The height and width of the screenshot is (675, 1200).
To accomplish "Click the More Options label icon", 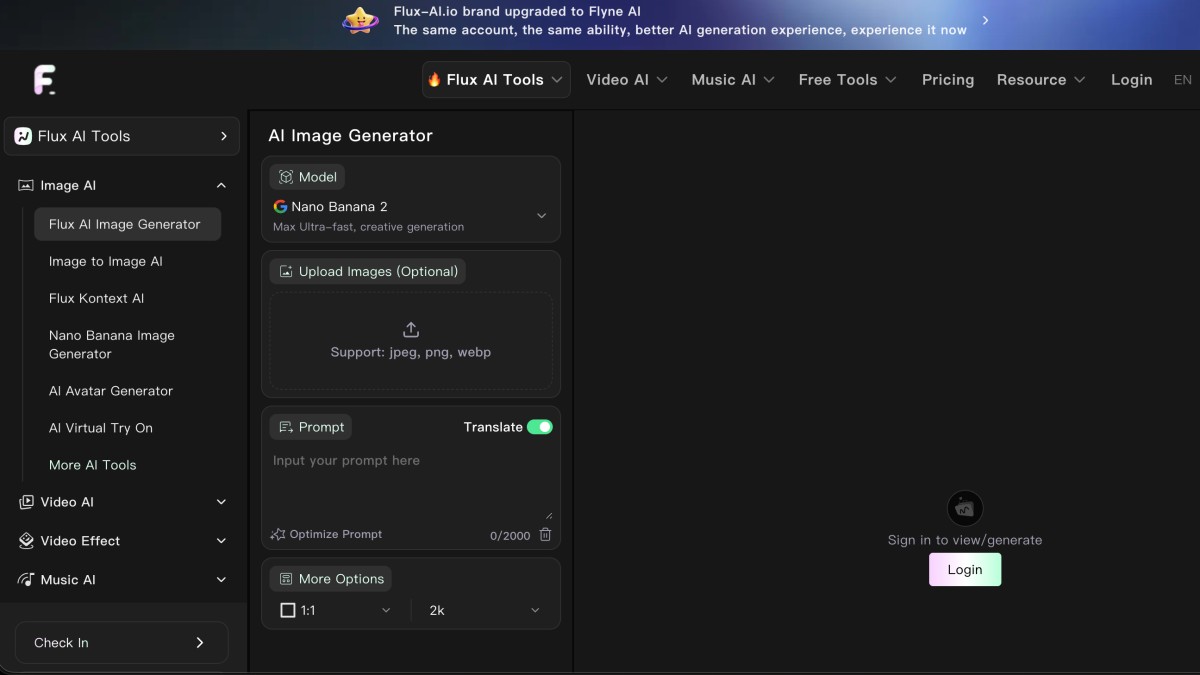I will click(286, 579).
